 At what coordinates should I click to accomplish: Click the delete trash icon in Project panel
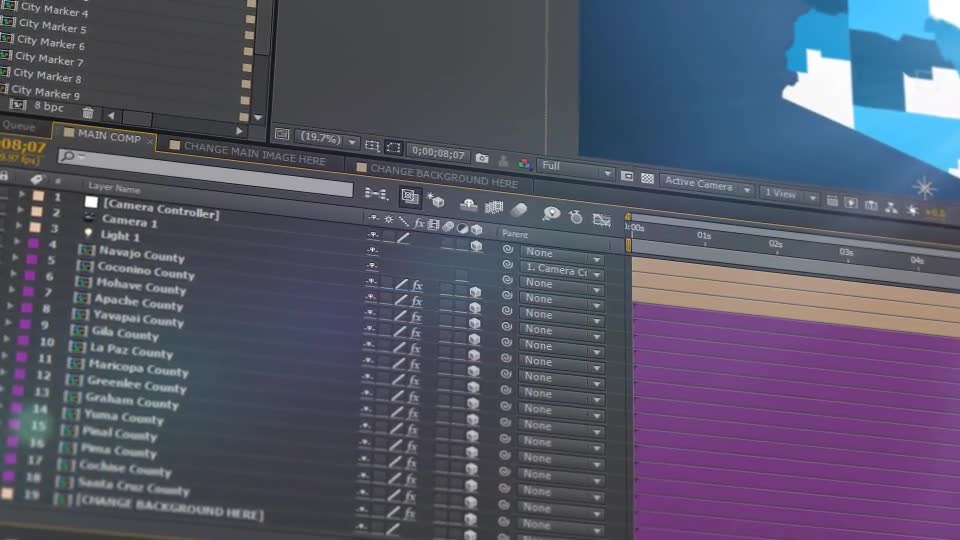pyautogui.click(x=88, y=113)
